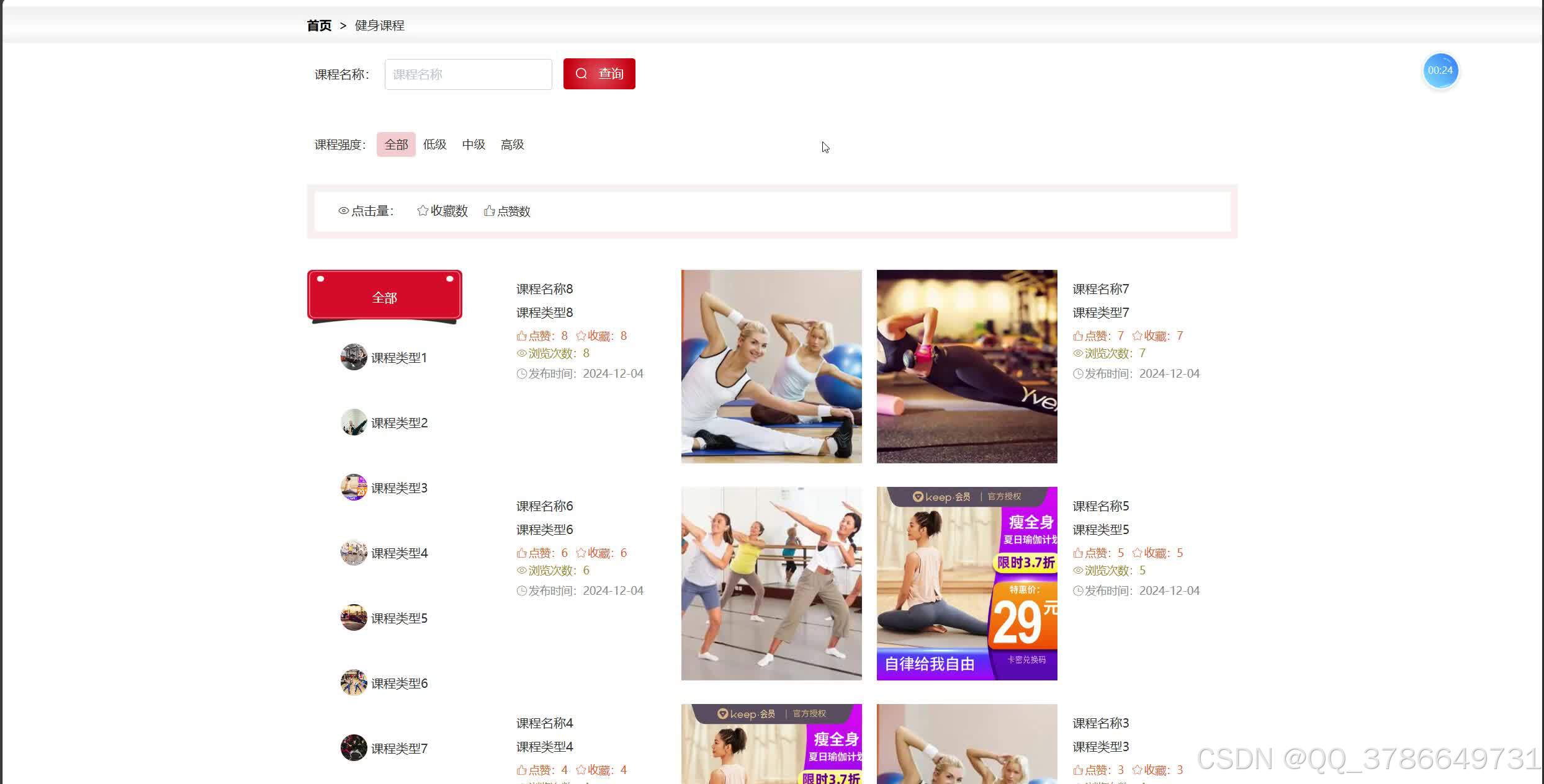Click the 点赞 thumbs-up icon under 课程名称8
The image size is (1544, 784).
point(522,336)
